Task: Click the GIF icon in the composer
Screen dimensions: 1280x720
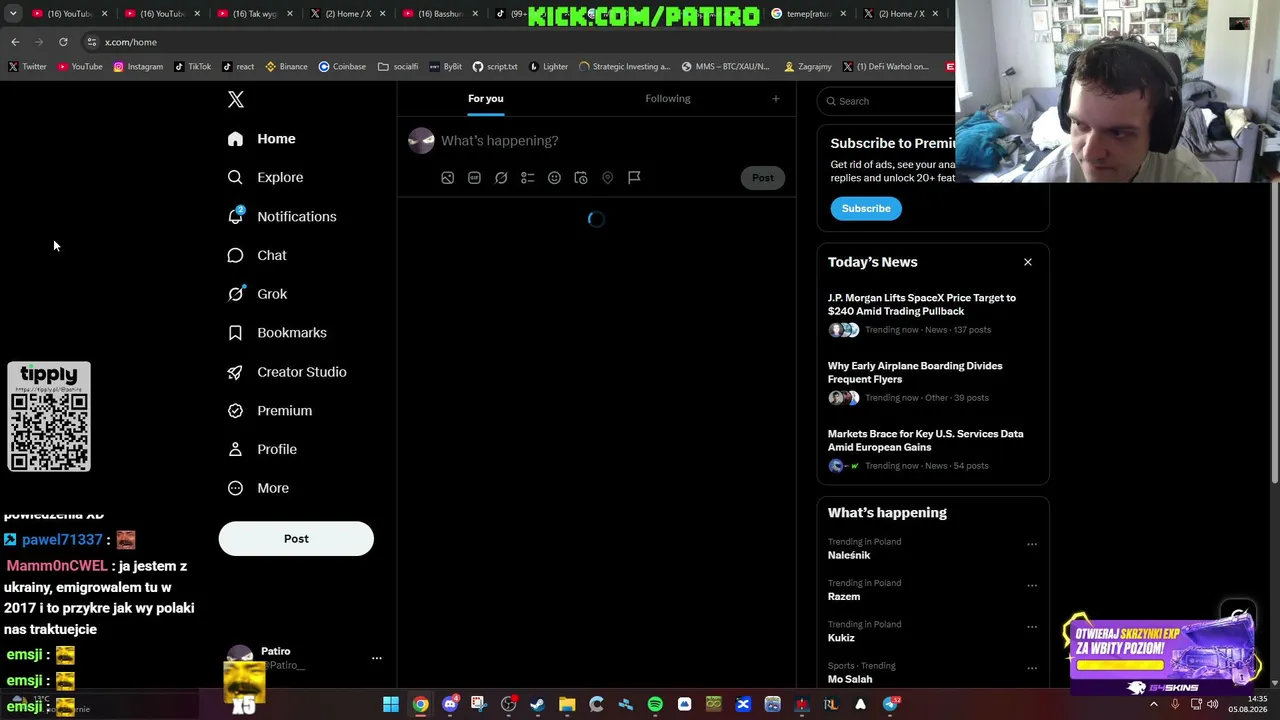Action: pyautogui.click(x=474, y=178)
